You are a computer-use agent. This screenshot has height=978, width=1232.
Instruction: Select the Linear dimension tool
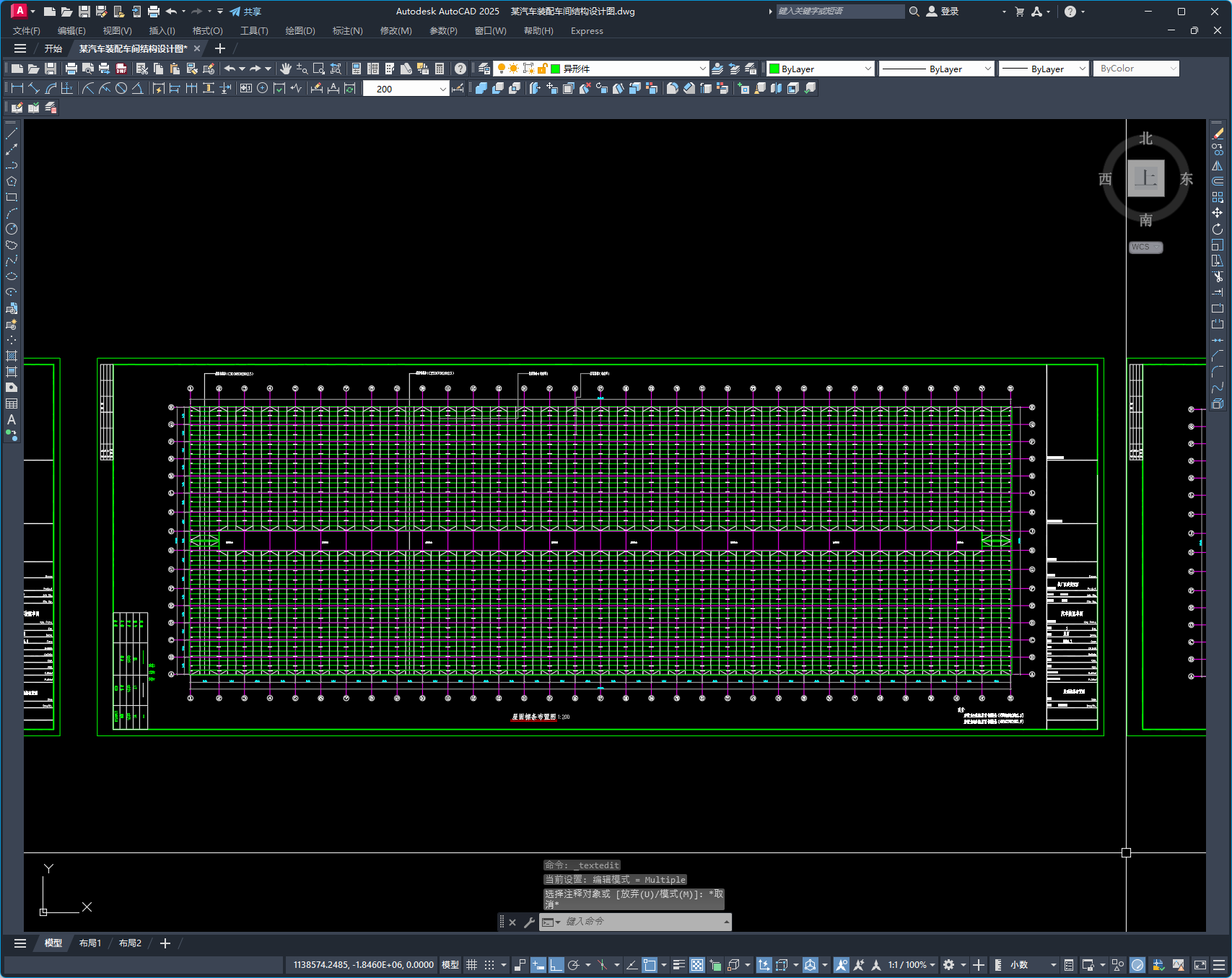coord(17,88)
